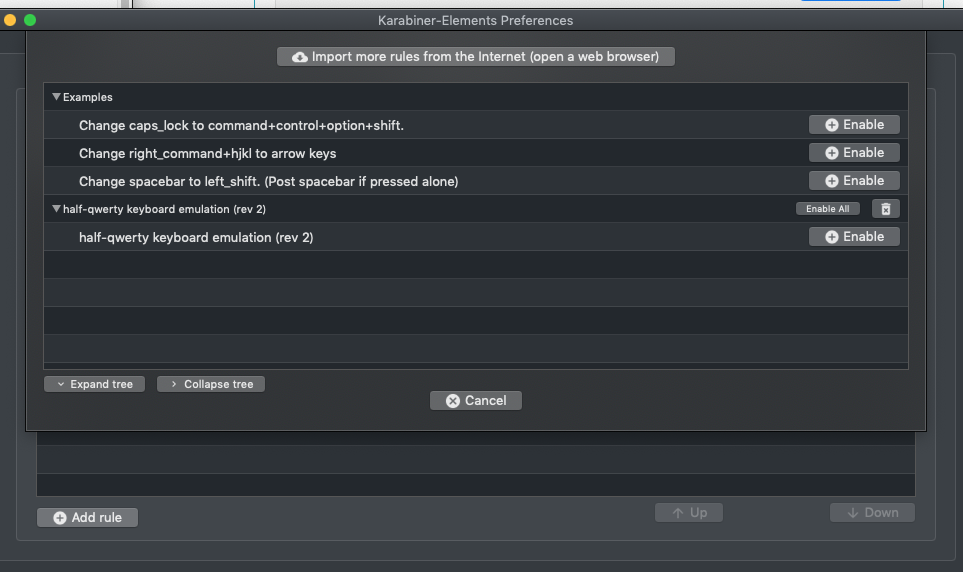Enable the half-qwerty keyboard emulation rule
This screenshot has width=963, height=572.
coord(854,237)
